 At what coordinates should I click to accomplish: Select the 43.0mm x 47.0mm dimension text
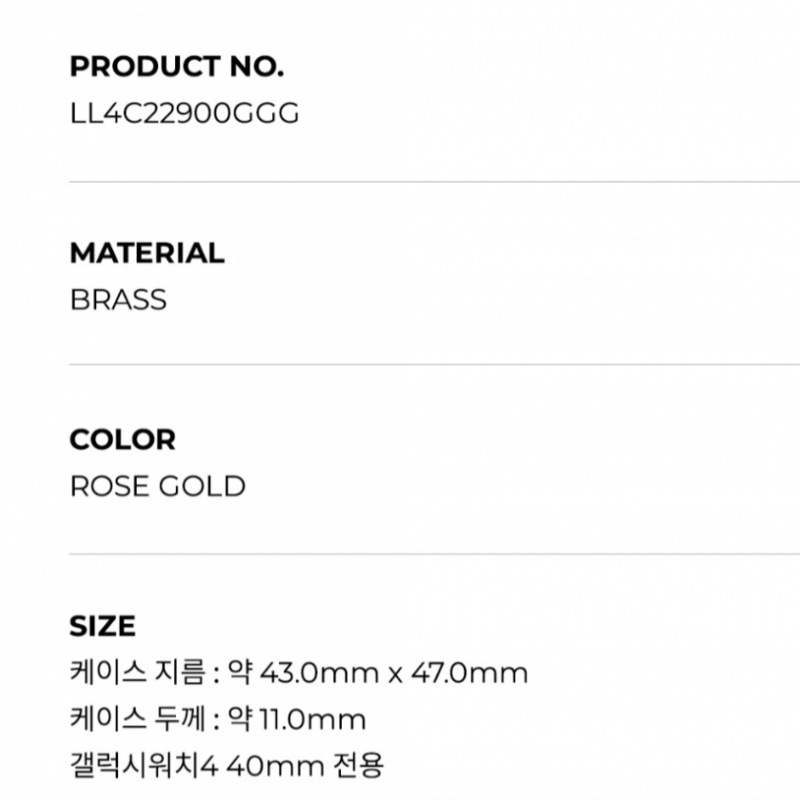tap(393, 672)
